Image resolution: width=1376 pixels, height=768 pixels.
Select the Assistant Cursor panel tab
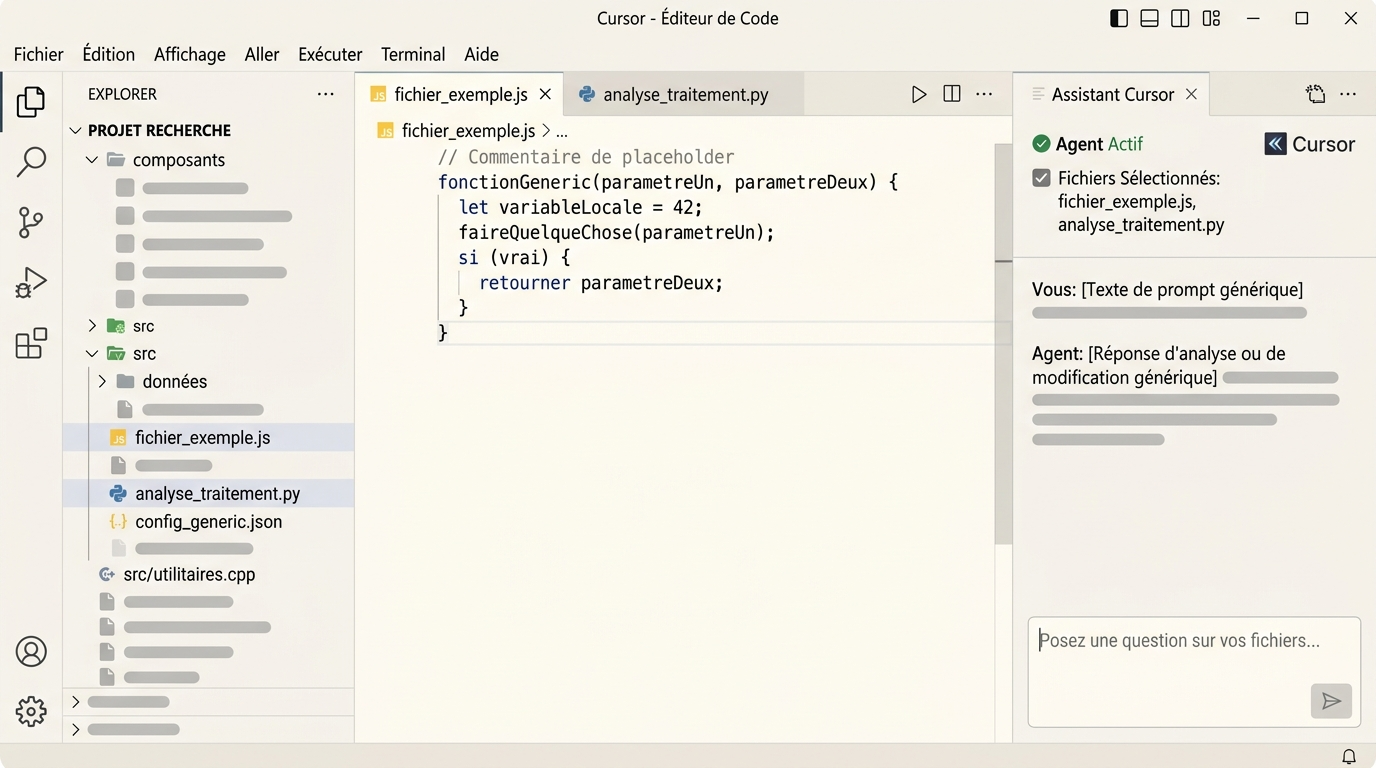click(1112, 94)
